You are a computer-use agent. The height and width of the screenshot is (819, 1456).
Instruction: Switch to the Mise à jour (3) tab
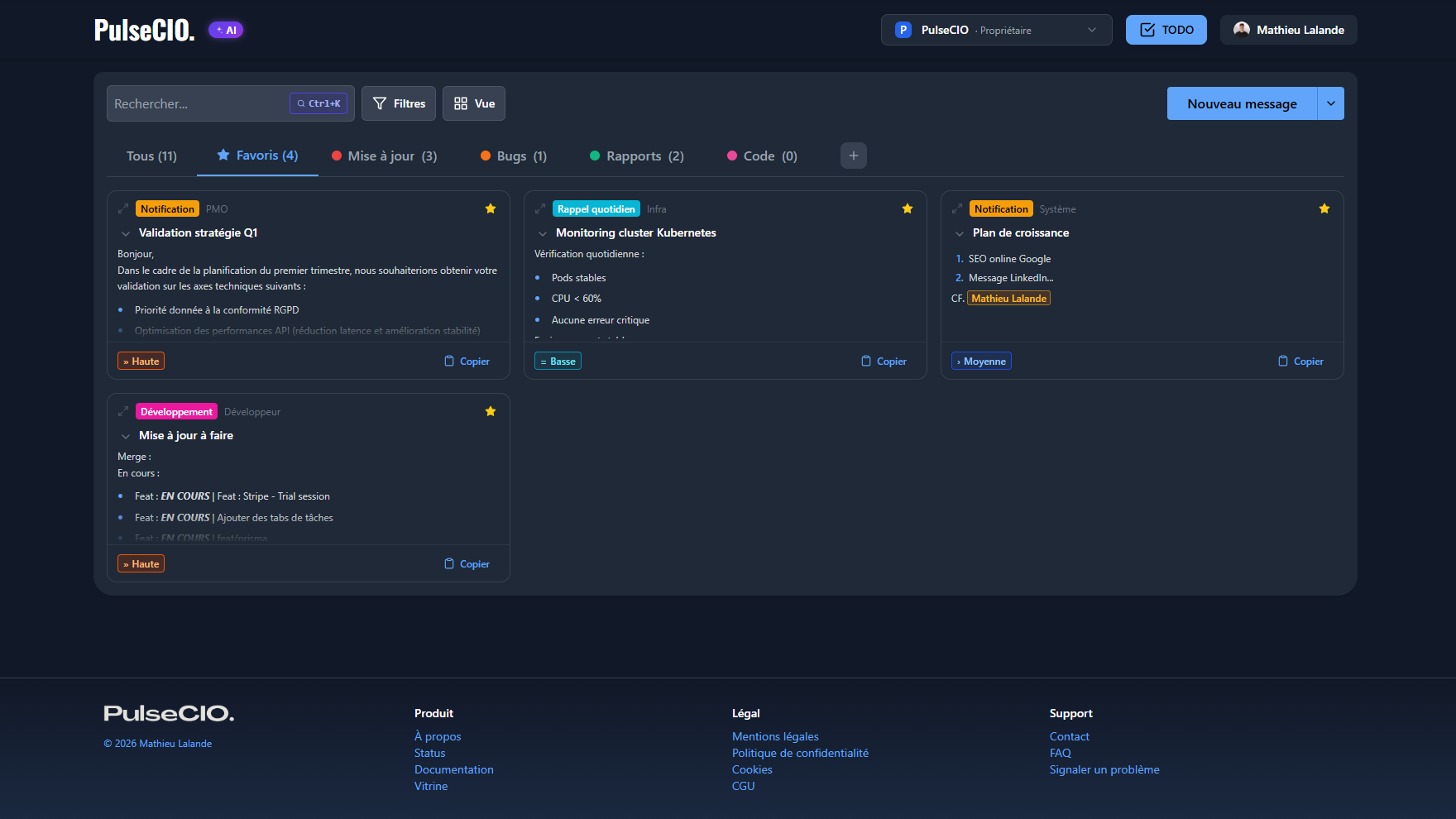(385, 156)
